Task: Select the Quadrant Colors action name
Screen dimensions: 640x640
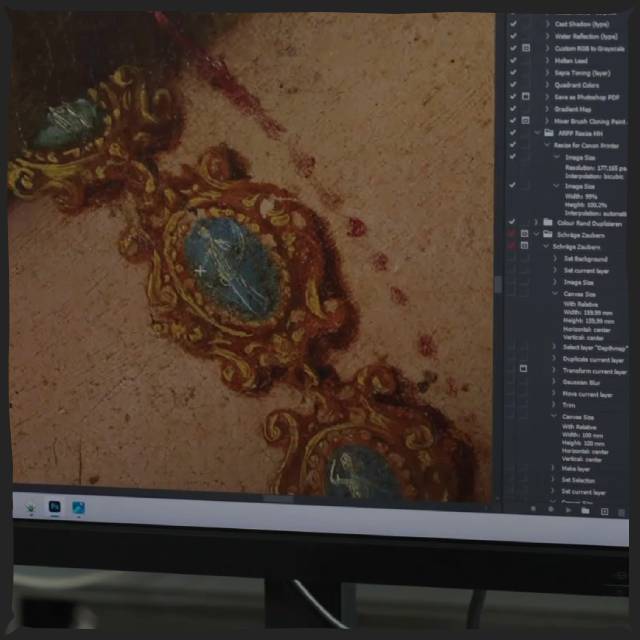Action: point(576,85)
